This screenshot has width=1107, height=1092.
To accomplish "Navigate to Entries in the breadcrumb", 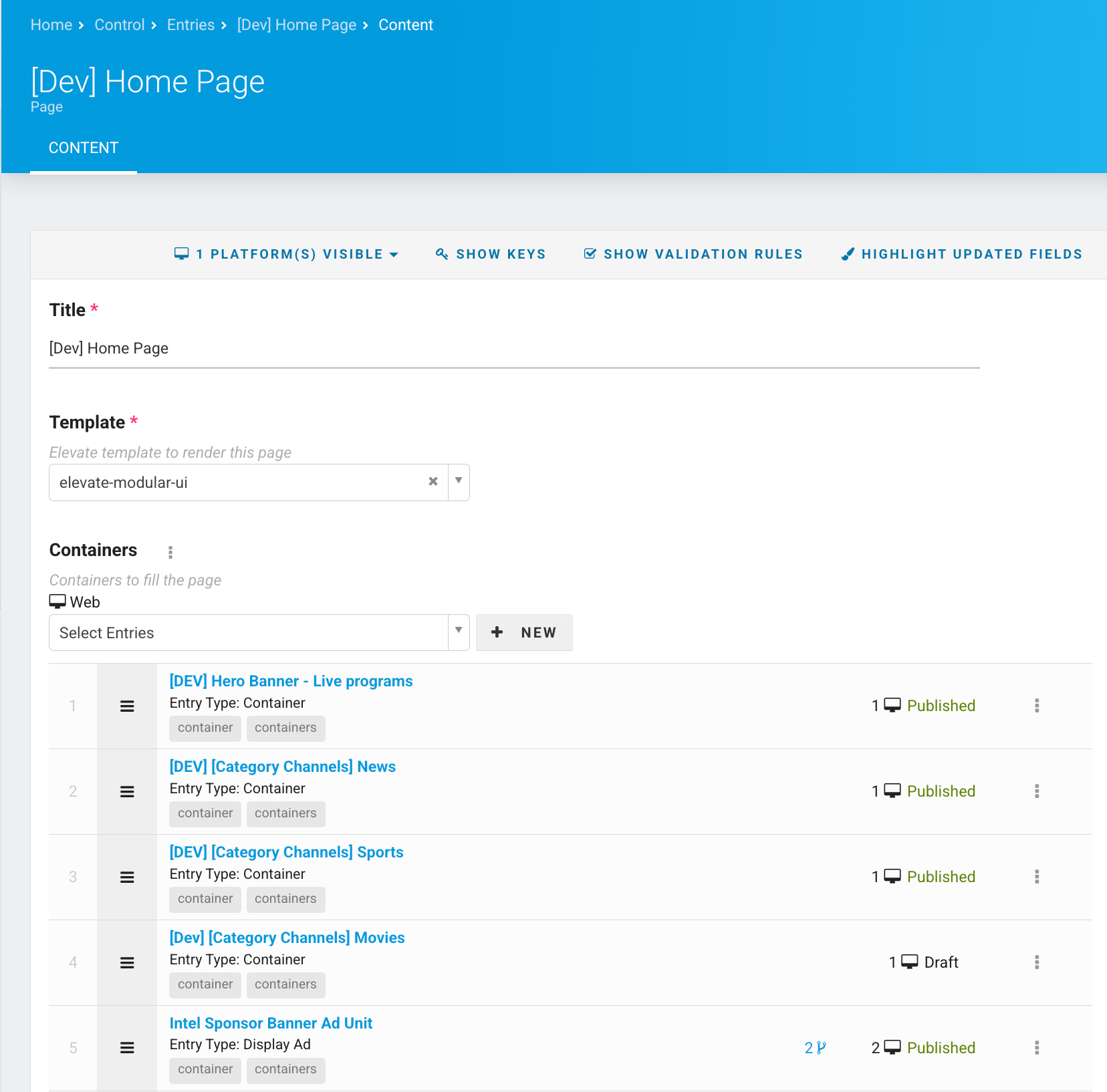I will 191,25.
